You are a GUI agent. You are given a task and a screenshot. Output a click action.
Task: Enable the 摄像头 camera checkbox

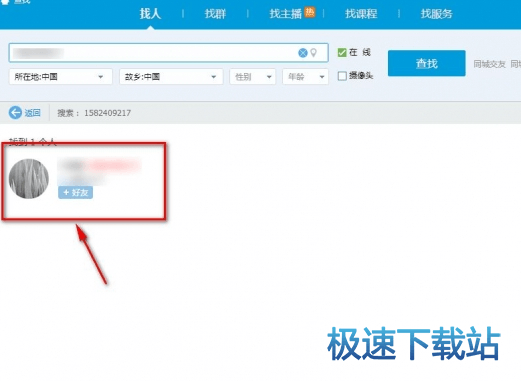(x=342, y=76)
